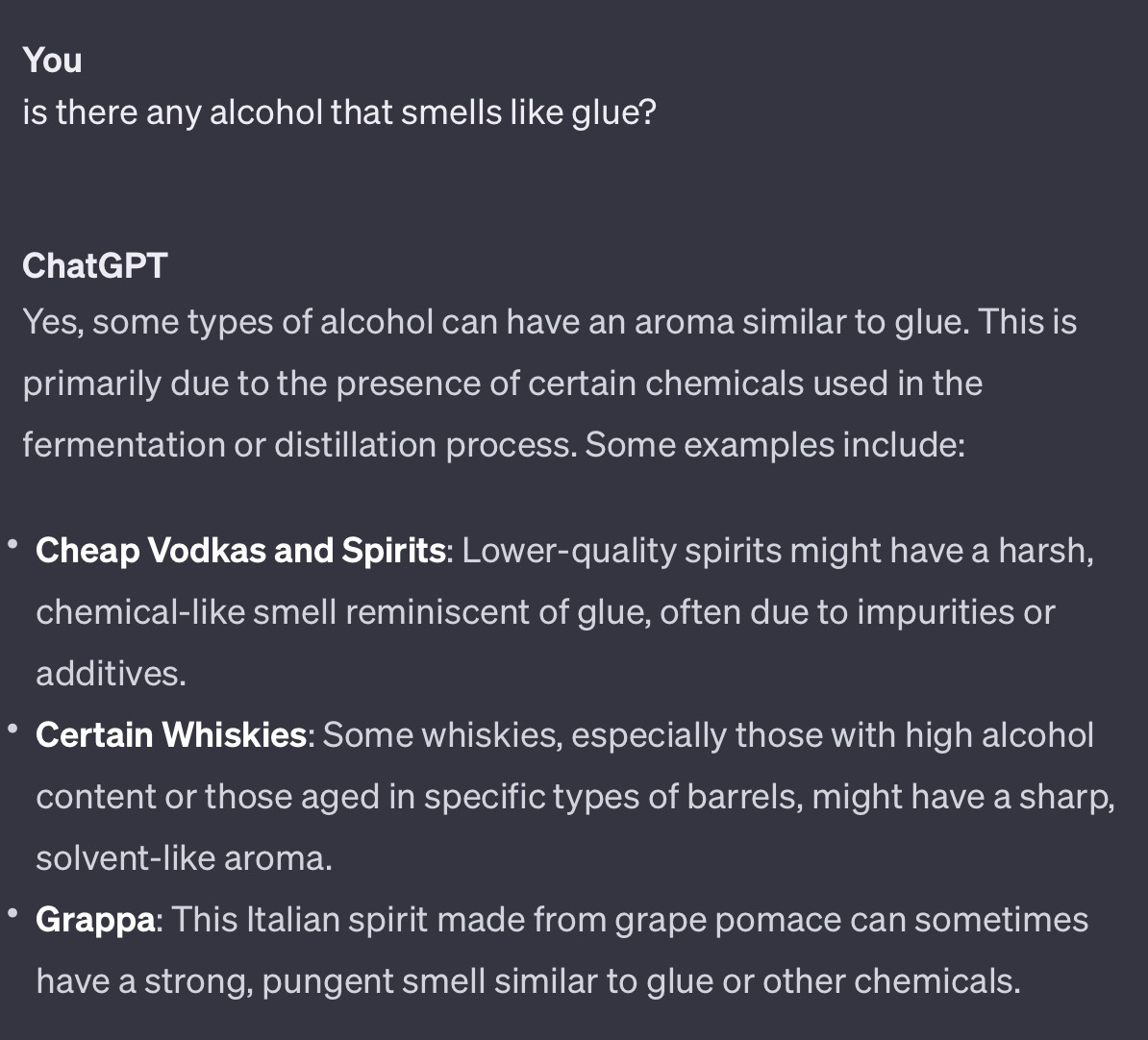
Task: Click the bullet before Grappa
Action: (12, 913)
